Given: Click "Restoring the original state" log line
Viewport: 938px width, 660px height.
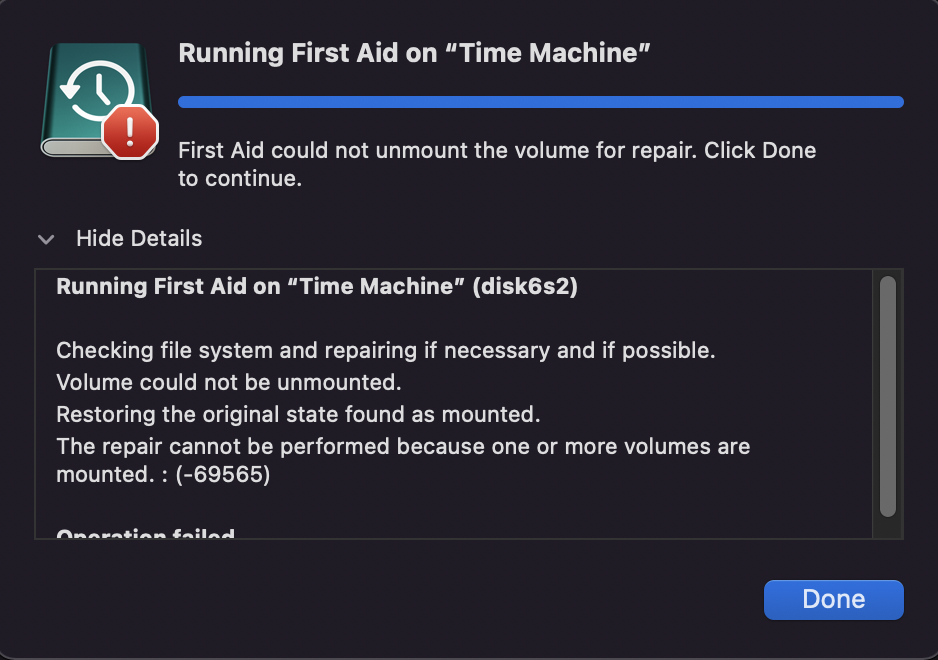Looking at the screenshot, I should [x=298, y=413].
